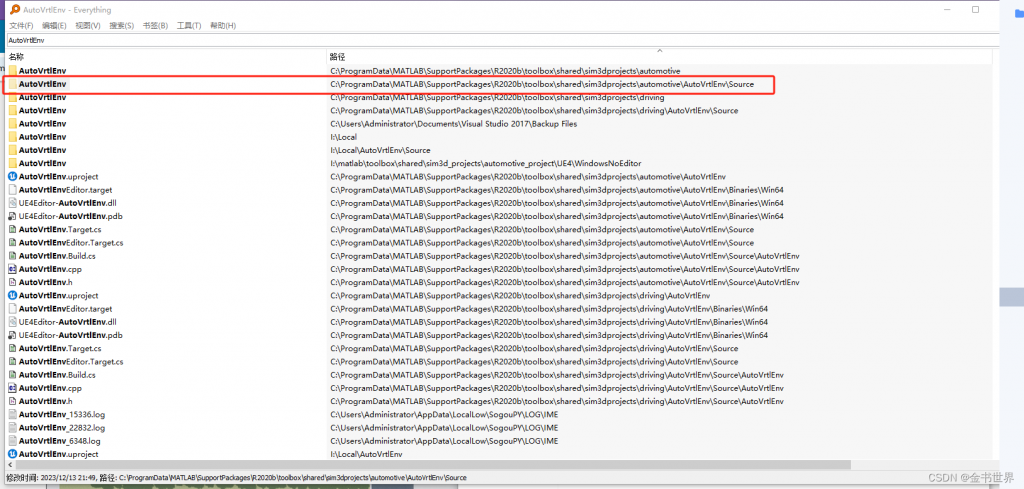Click C++ icon of AutoVrtlEnv.cpp in automotive Source
Viewport: 1024px width, 489px height.
click(13, 269)
